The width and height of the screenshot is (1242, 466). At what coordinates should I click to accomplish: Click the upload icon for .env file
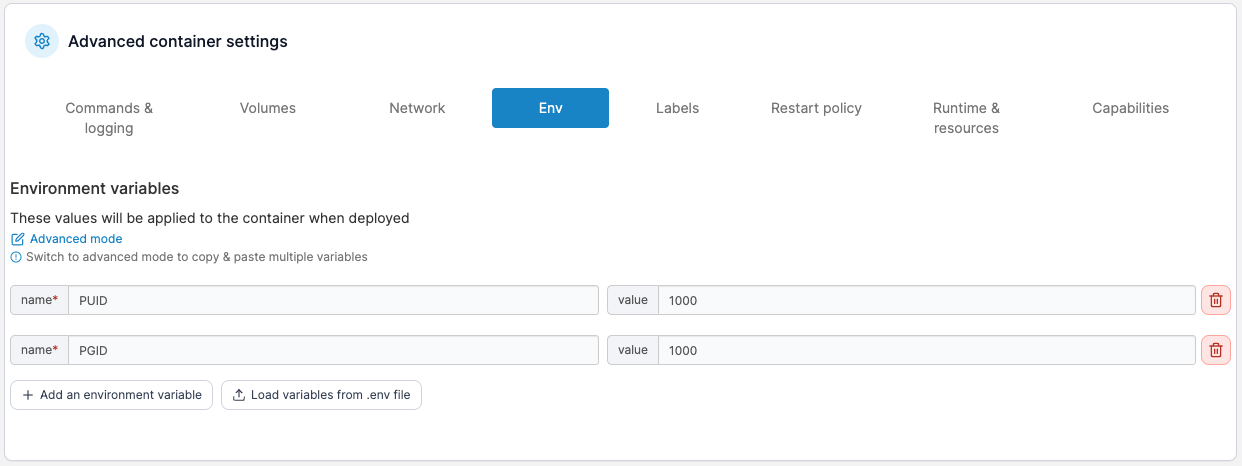pos(238,395)
